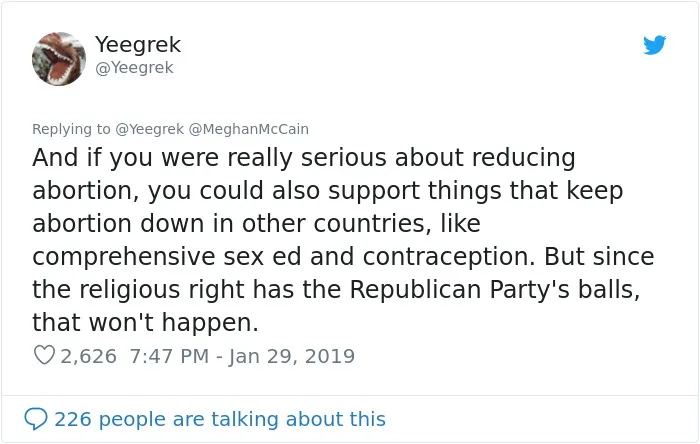Click the 'Replying to' label text
Screen dimensions: 700x444
tap(71, 129)
